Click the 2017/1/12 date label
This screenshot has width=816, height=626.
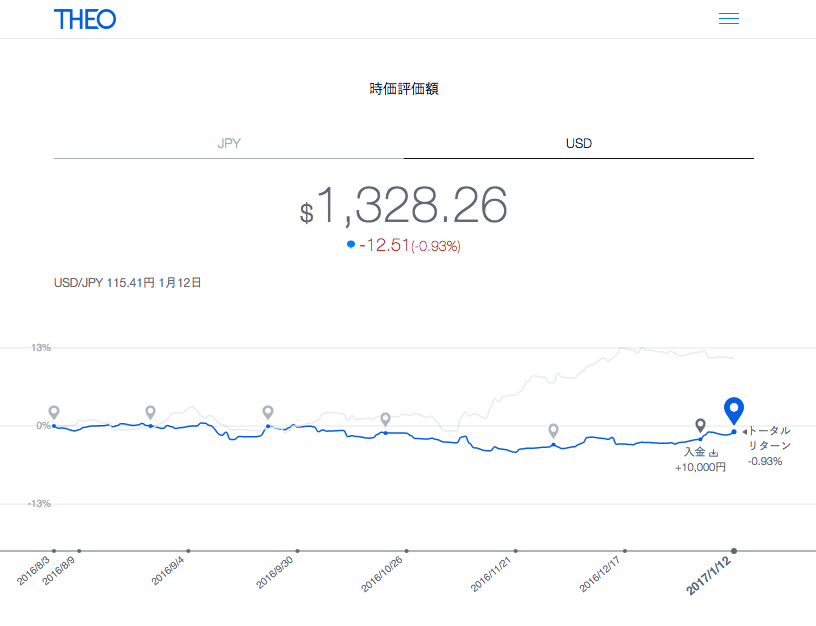tap(708, 575)
